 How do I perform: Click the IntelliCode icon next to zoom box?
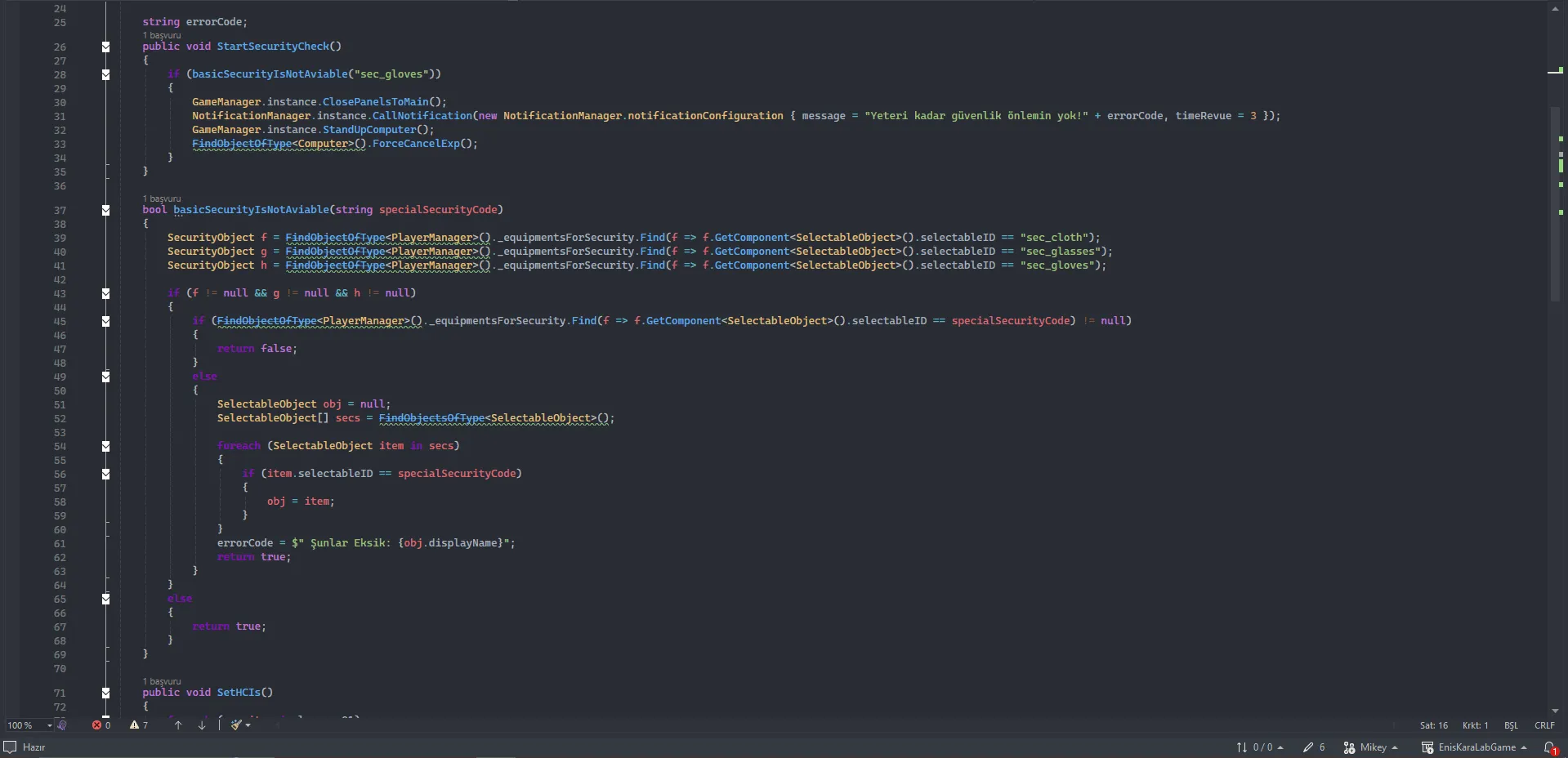coord(62,725)
